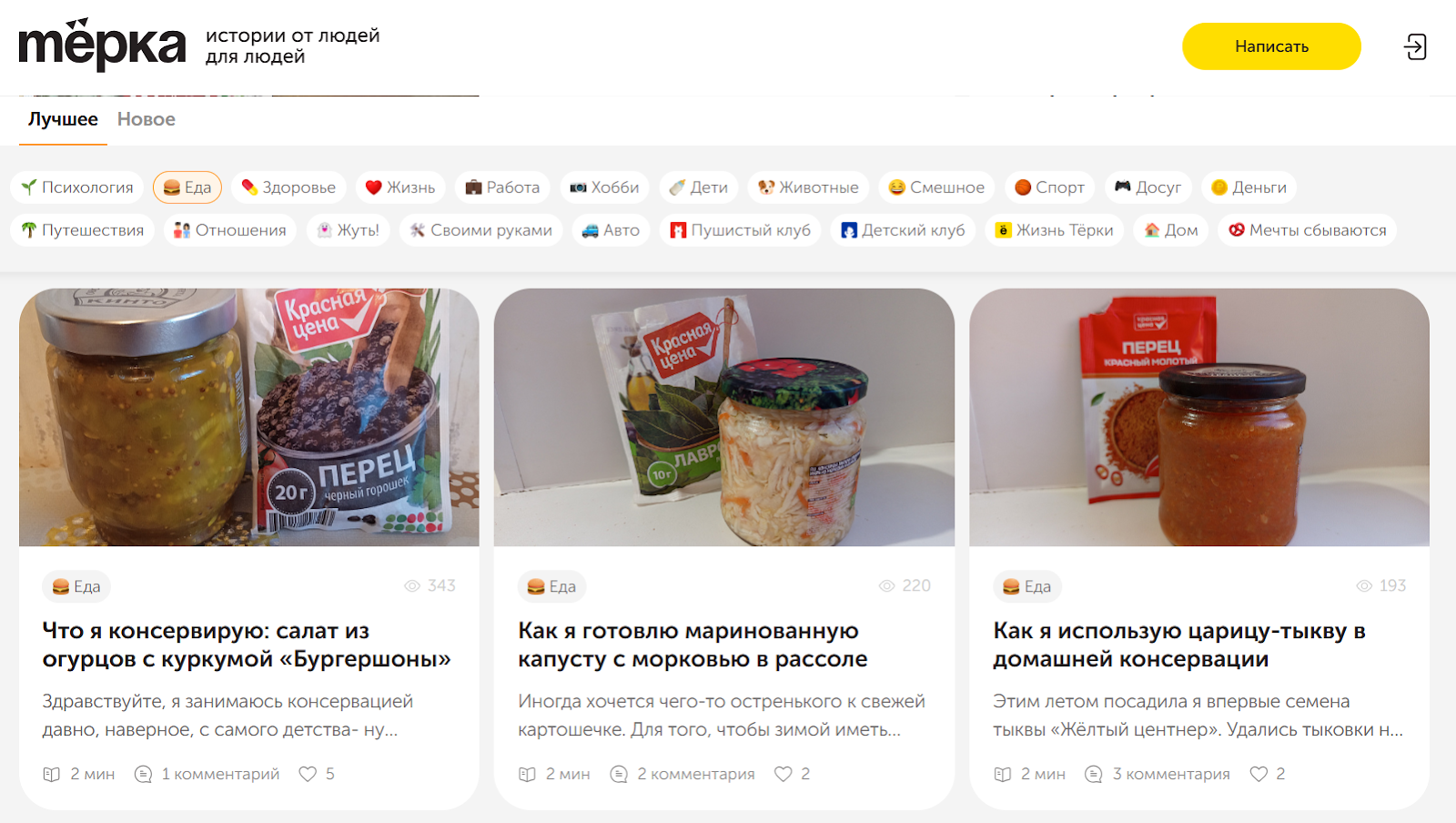Switch to the Новое tab
The width and height of the screenshot is (1456, 823).
(x=147, y=119)
